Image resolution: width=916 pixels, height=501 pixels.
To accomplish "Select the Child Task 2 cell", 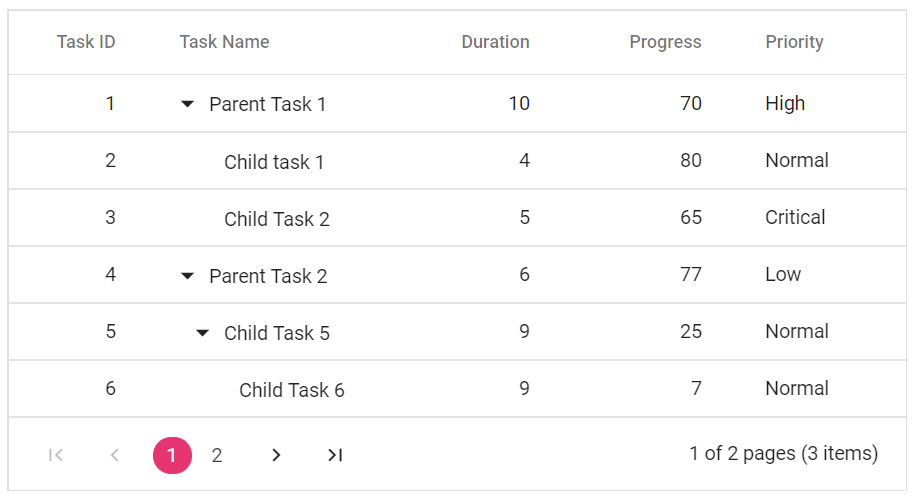I will coord(277,219).
